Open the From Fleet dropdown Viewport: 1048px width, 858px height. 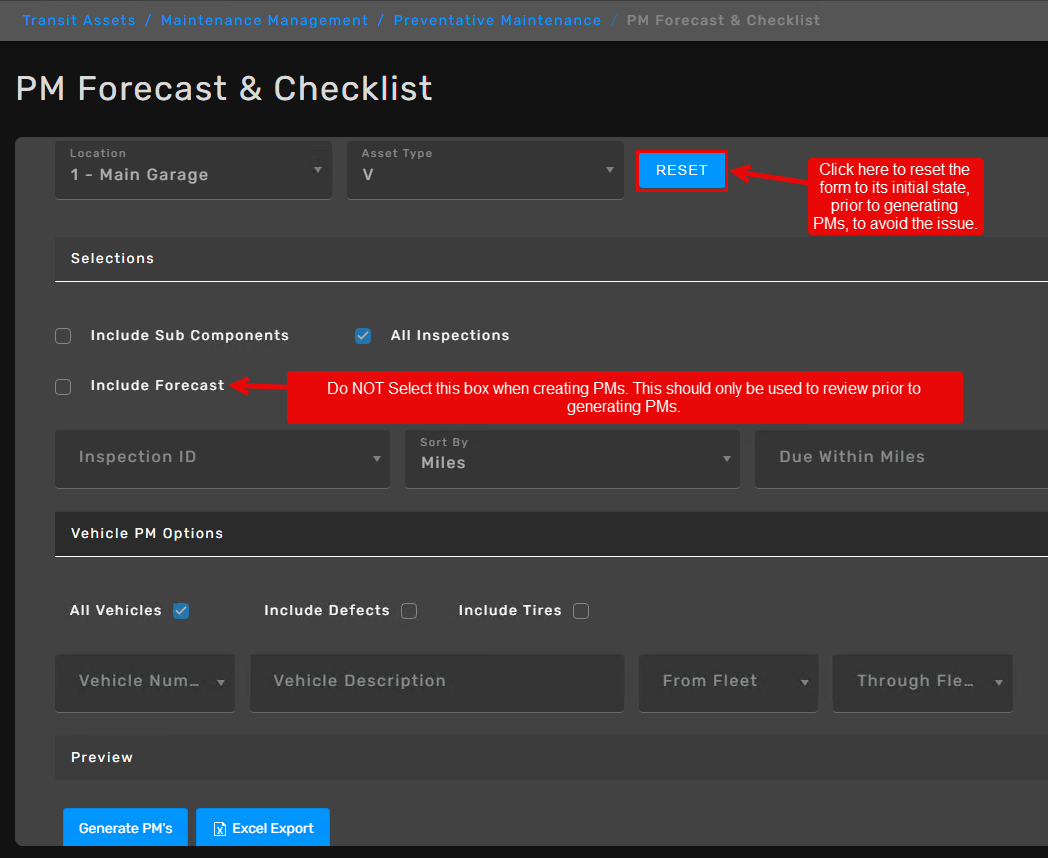(x=728, y=682)
